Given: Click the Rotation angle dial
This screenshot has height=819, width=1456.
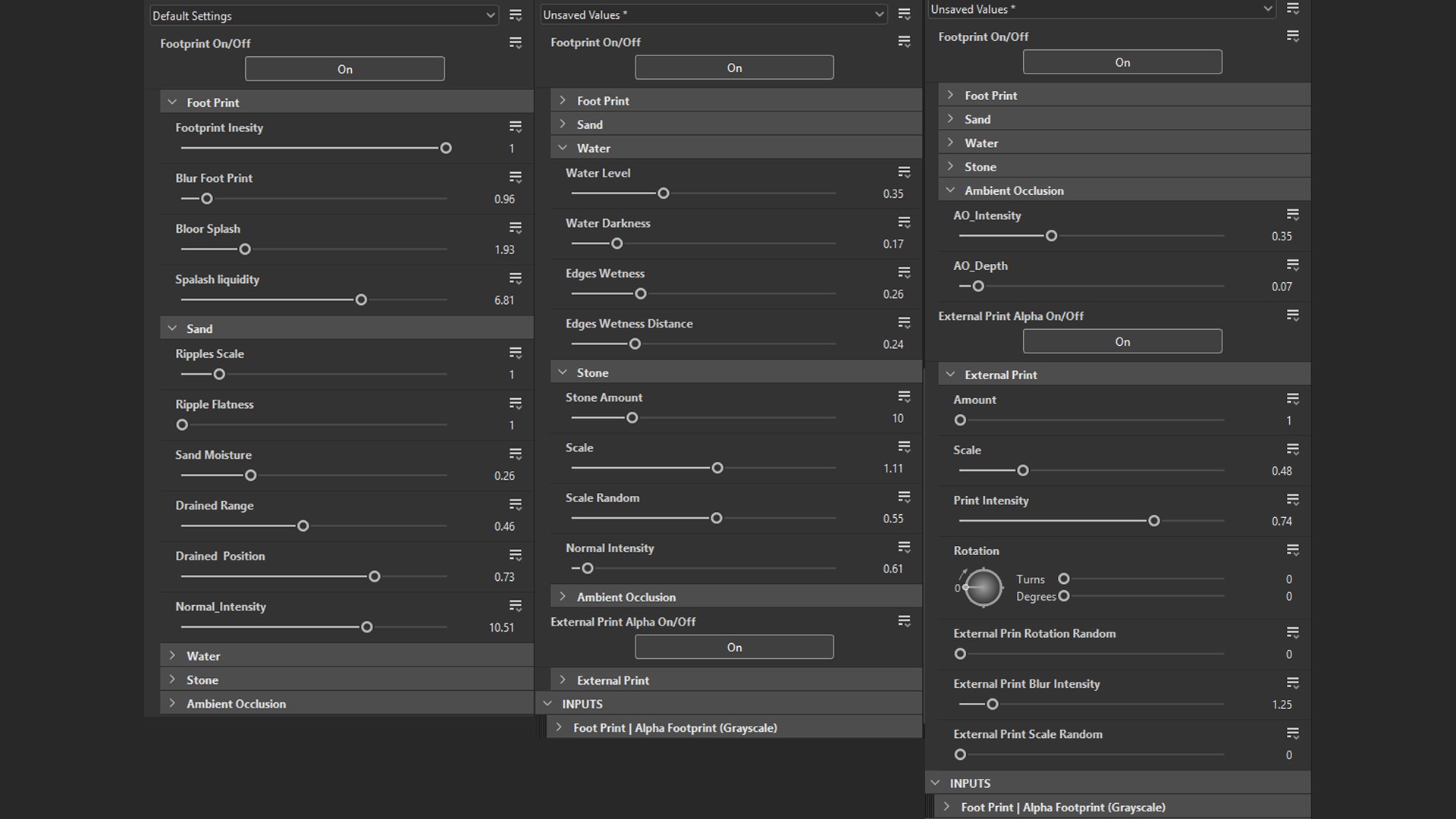Looking at the screenshot, I should (983, 588).
